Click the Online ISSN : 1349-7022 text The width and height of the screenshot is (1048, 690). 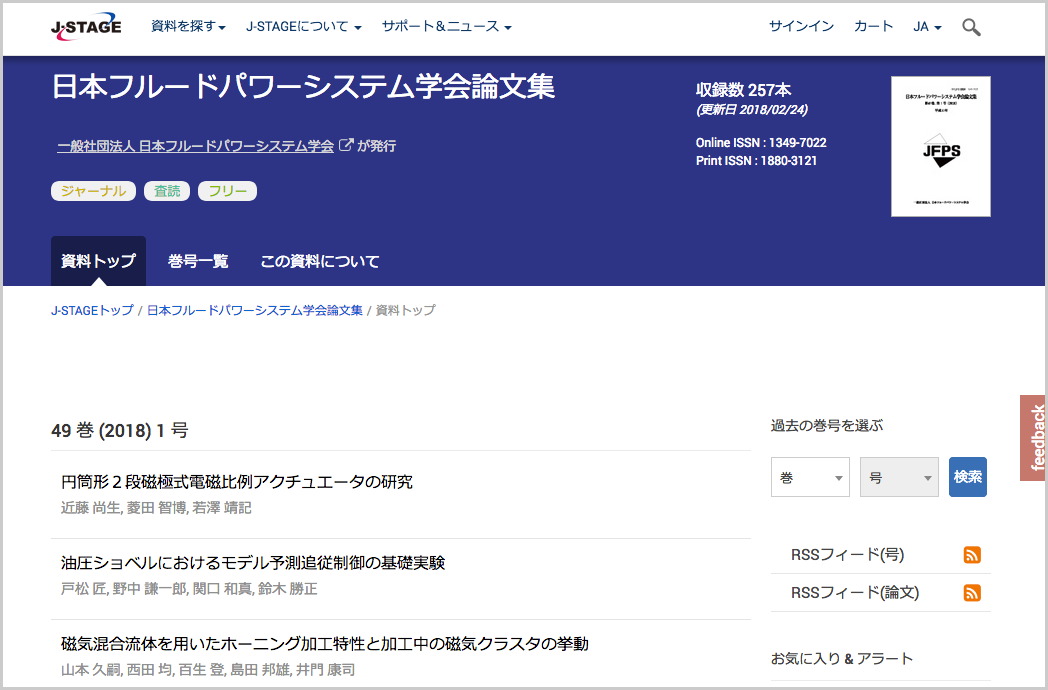[x=761, y=142]
